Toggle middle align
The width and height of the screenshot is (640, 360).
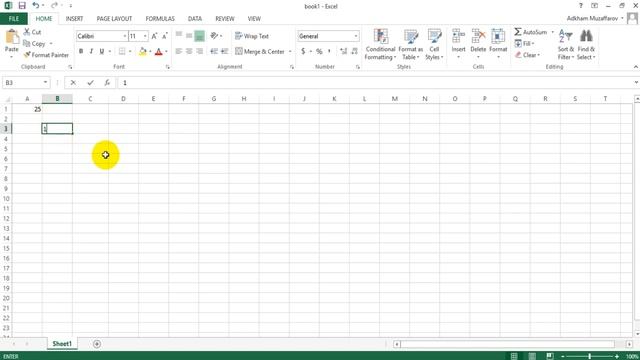(x=189, y=36)
